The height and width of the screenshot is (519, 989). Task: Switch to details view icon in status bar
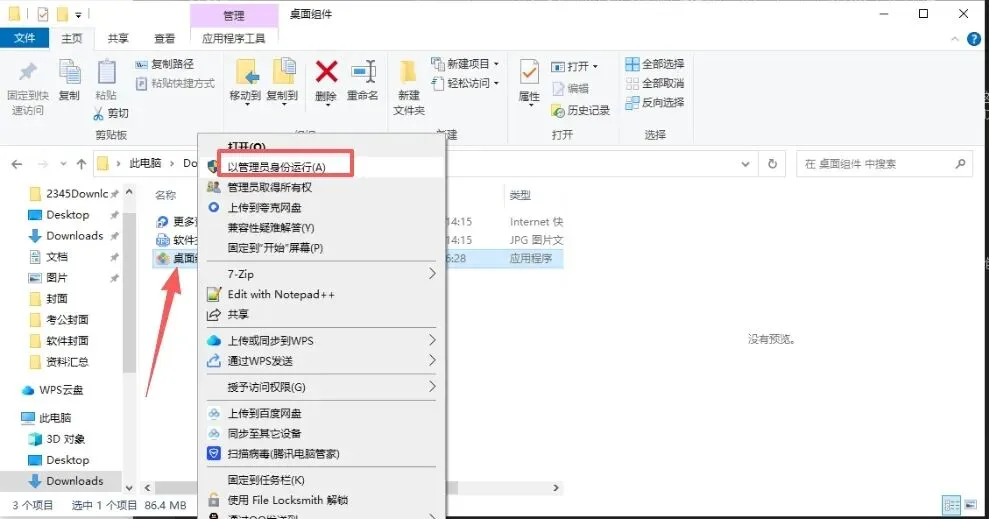951,504
